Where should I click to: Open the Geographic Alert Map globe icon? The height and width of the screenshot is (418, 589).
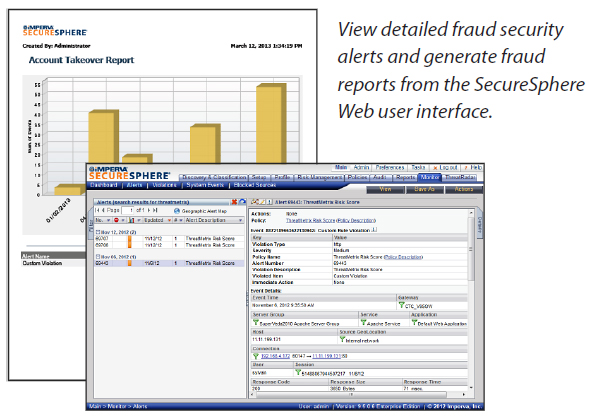tap(177, 211)
